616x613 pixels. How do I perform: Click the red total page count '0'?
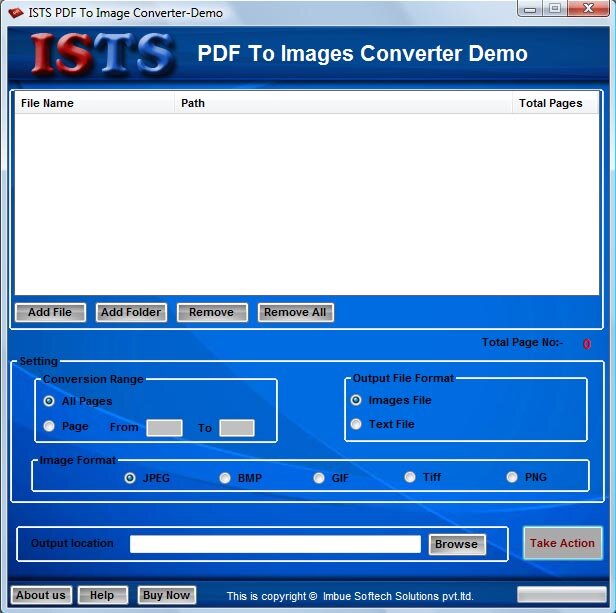[587, 344]
